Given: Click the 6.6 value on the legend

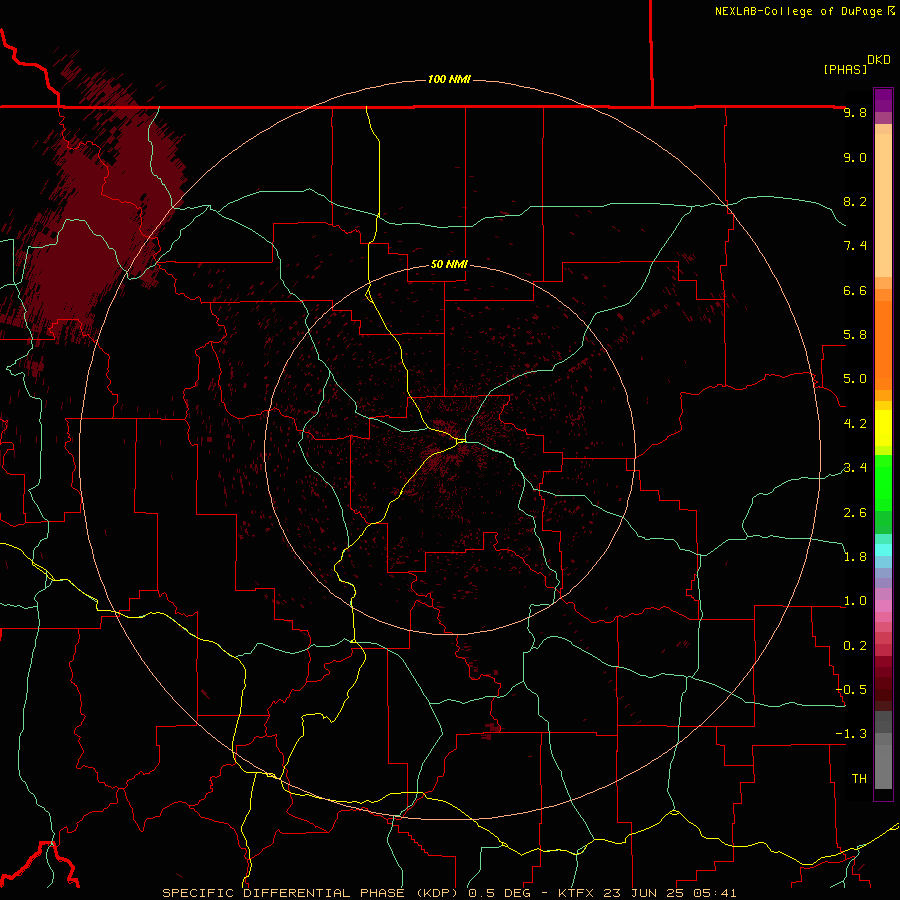Looking at the screenshot, I should click(855, 290).
